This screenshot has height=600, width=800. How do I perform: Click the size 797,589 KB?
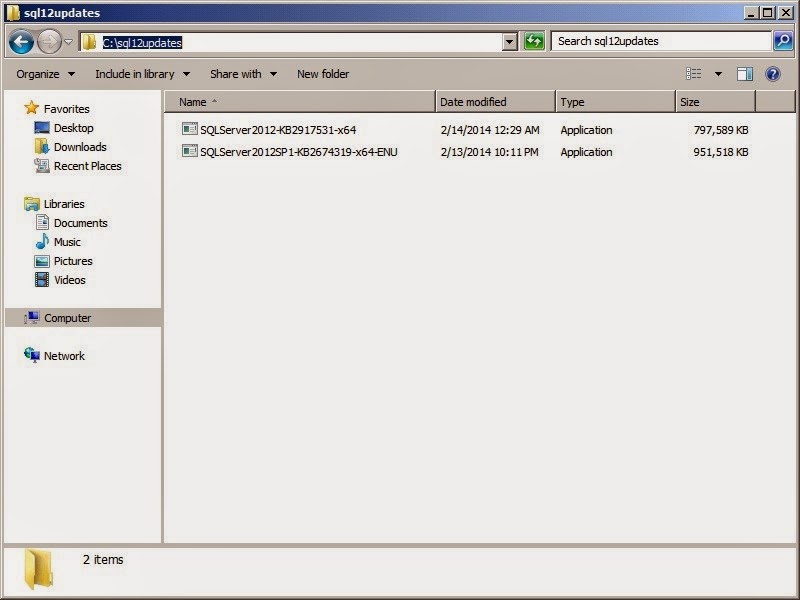click(721, 130)
